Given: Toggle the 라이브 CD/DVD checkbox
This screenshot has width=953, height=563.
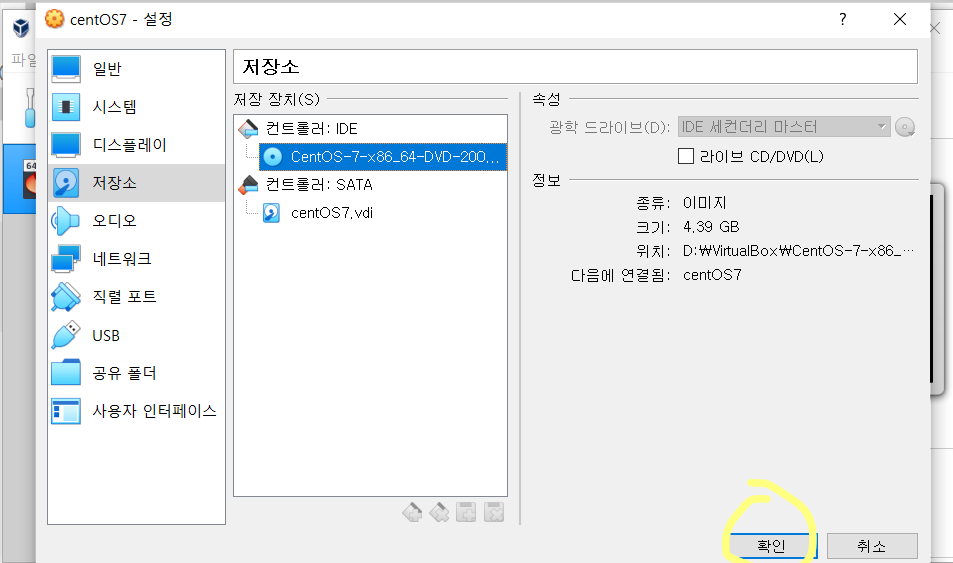Looking at the screenshot, I should pos(686,156).
